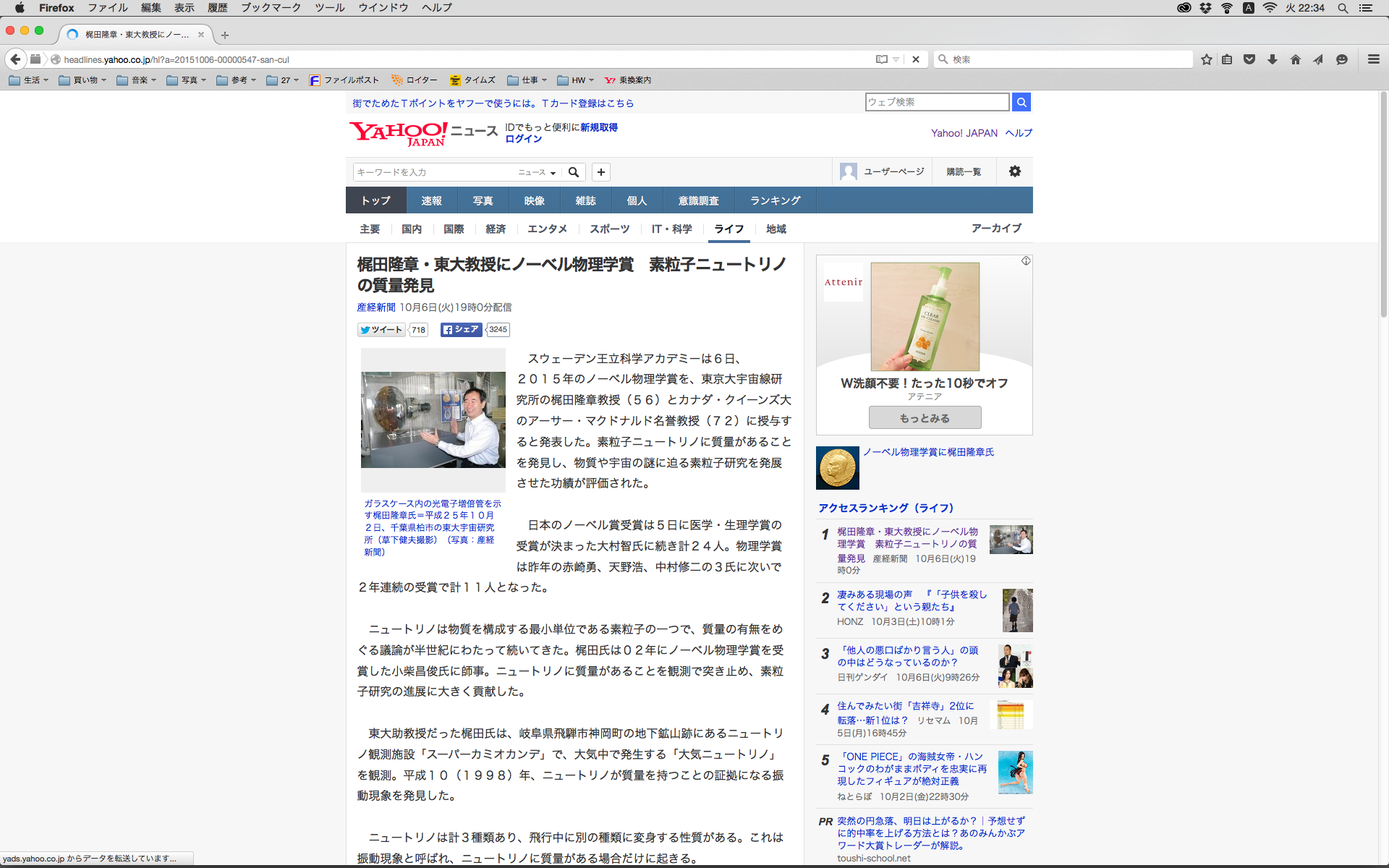Click the Pocket save icon
Viewport: 1389px width, 868px height.
coord(1249,59)
